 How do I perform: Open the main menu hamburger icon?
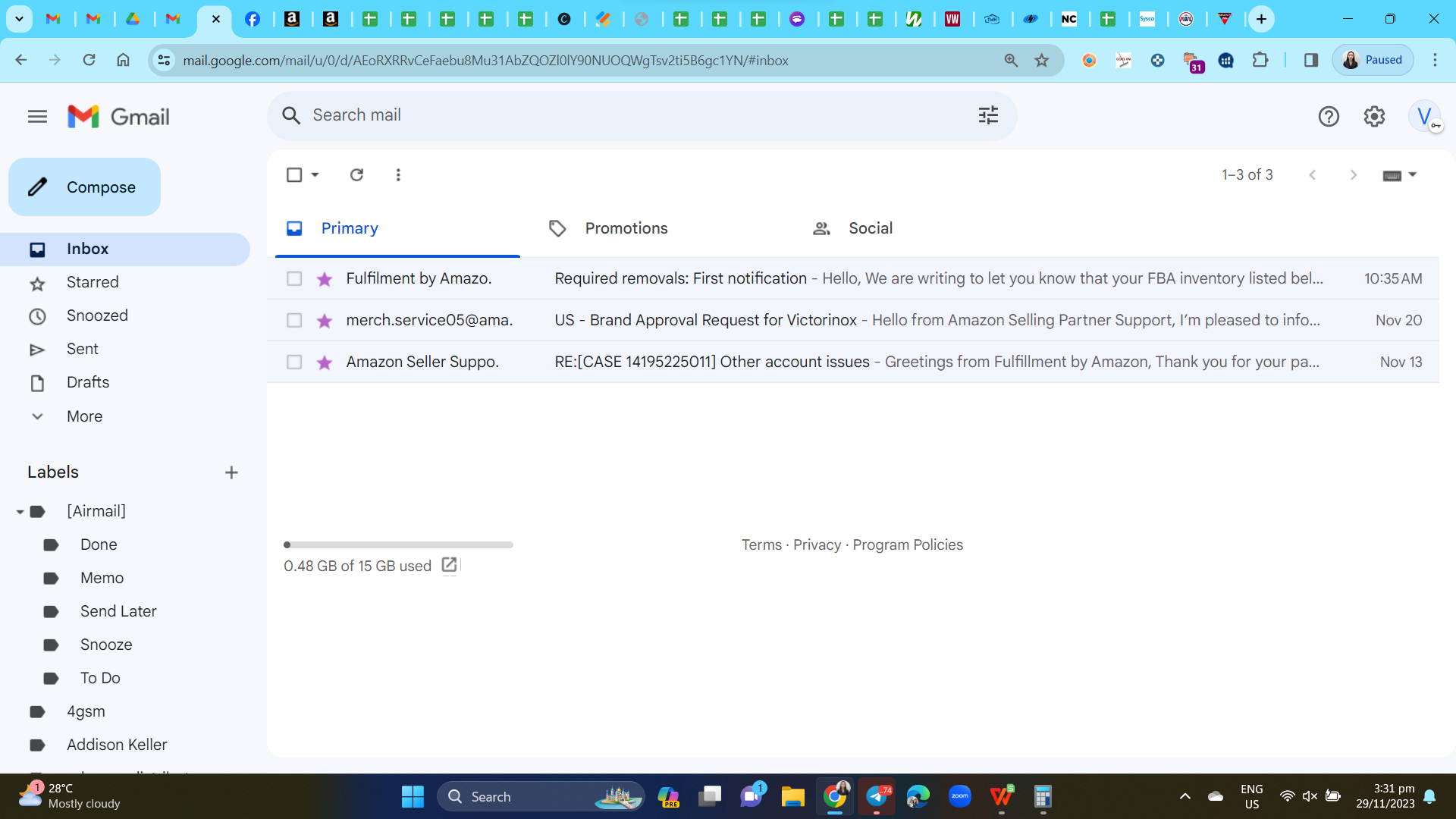[x=37, y=117]
